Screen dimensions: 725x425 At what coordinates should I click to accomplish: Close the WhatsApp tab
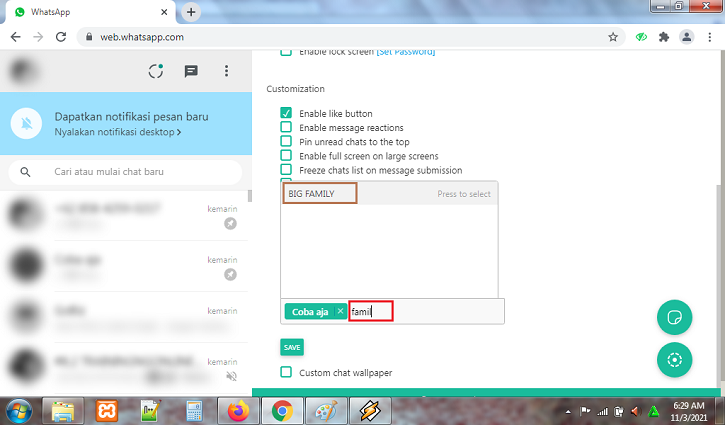coord(164,12)
